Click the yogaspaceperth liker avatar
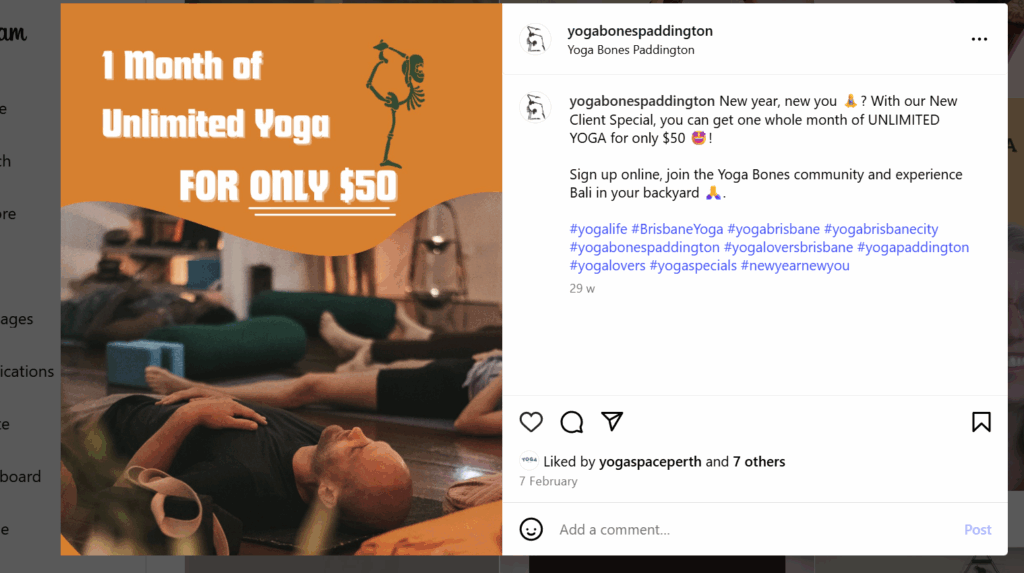Image resolution: width=1024 pixels, height=573 pixels. (x=529, y=461)
